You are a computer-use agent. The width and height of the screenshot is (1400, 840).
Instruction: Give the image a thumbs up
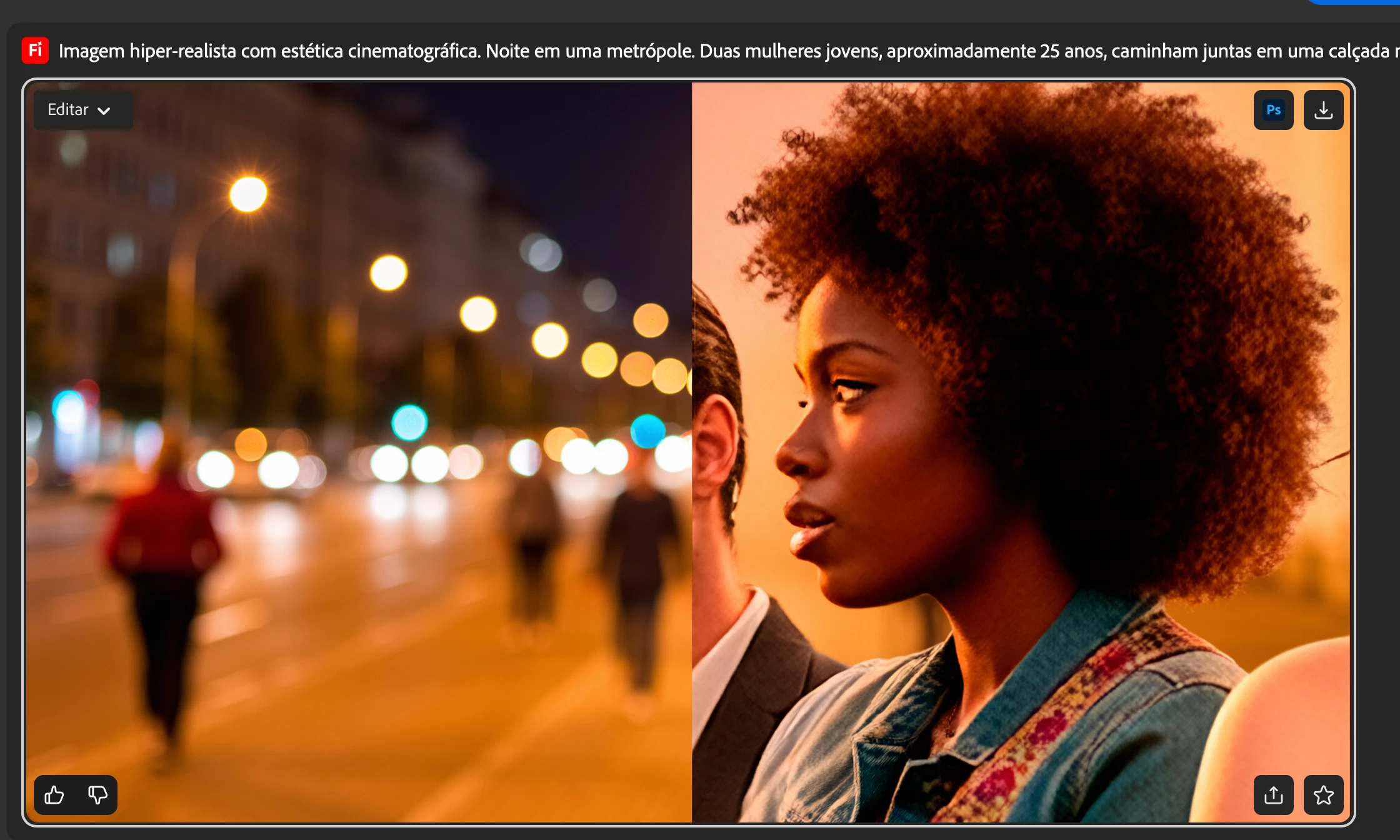tap(54, 795)
